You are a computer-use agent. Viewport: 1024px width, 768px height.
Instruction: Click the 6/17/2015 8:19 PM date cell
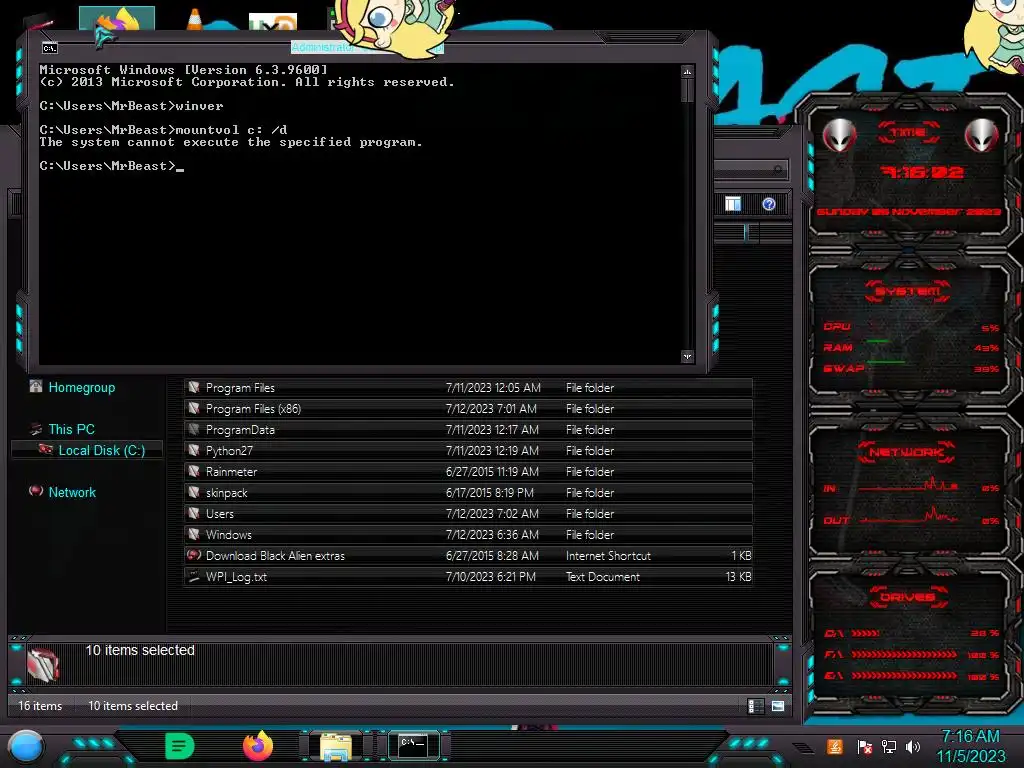490,492
